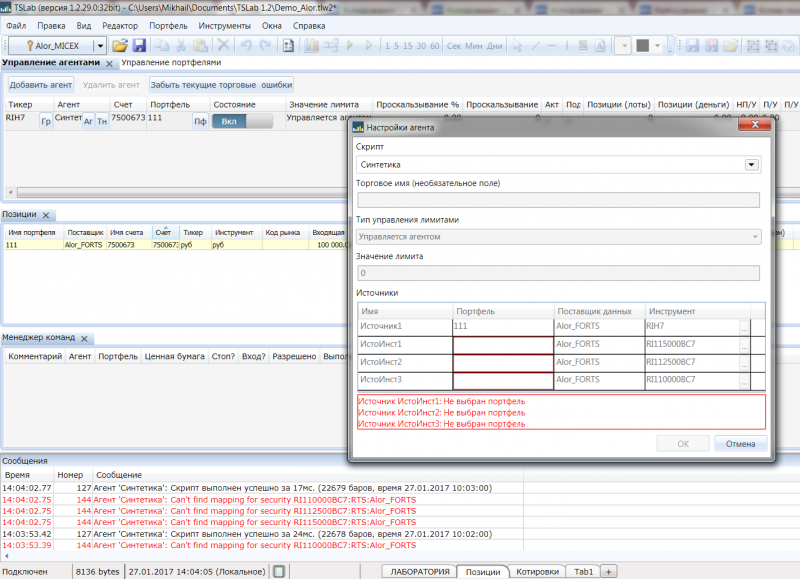Expand the Скрипт dropdown showing Синтетика
Screen dimensions: 800x579
pyautogui.click(x=751, y=165)
